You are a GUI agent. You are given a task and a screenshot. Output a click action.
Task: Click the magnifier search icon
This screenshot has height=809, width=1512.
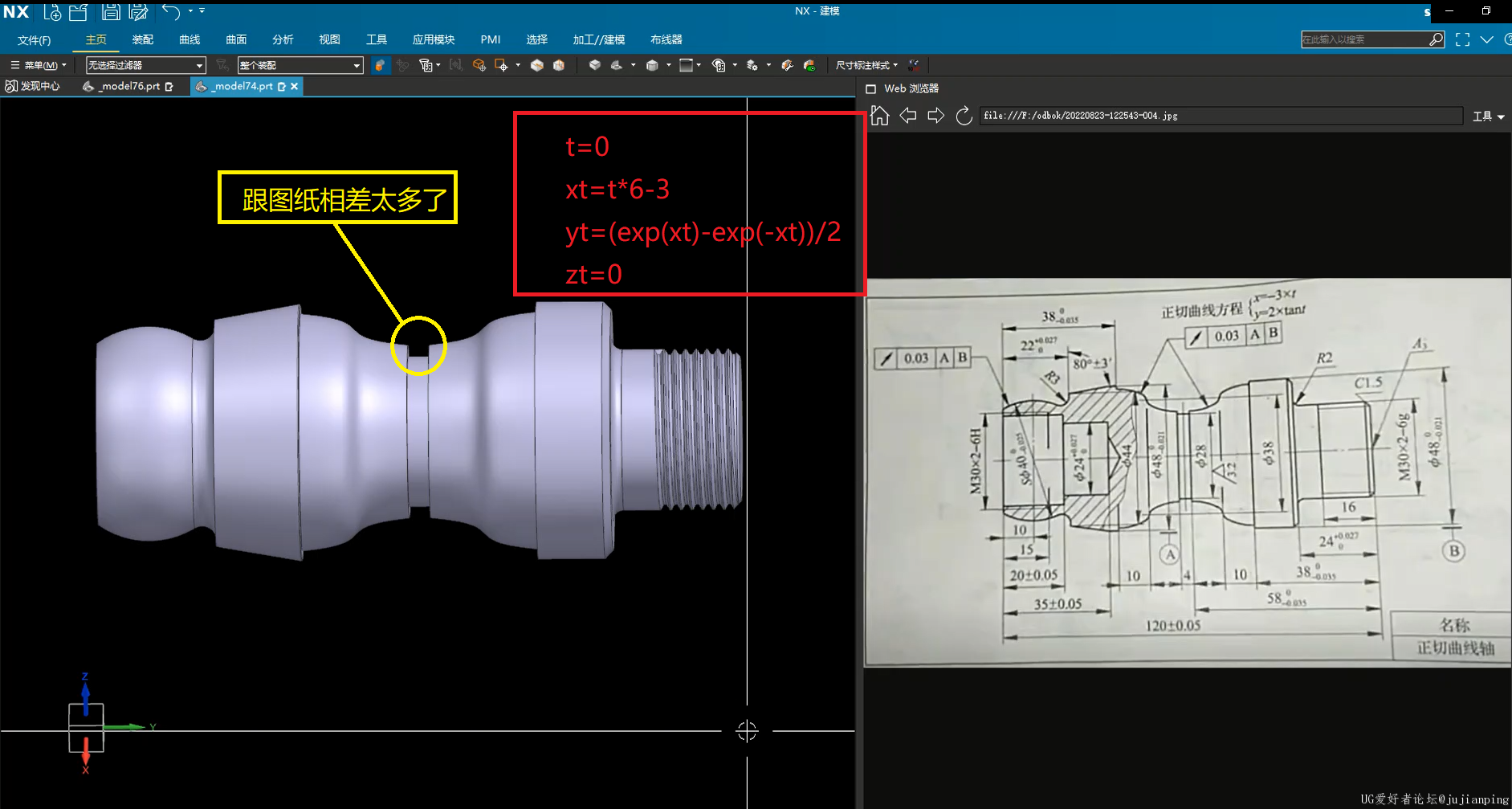(1436, 39)
